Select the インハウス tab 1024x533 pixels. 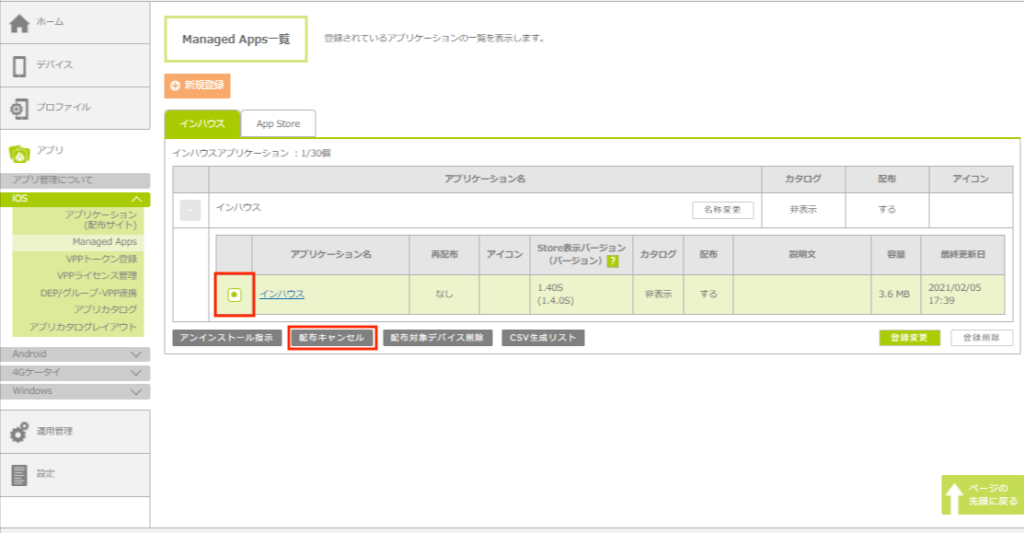(x=202, y=124)
